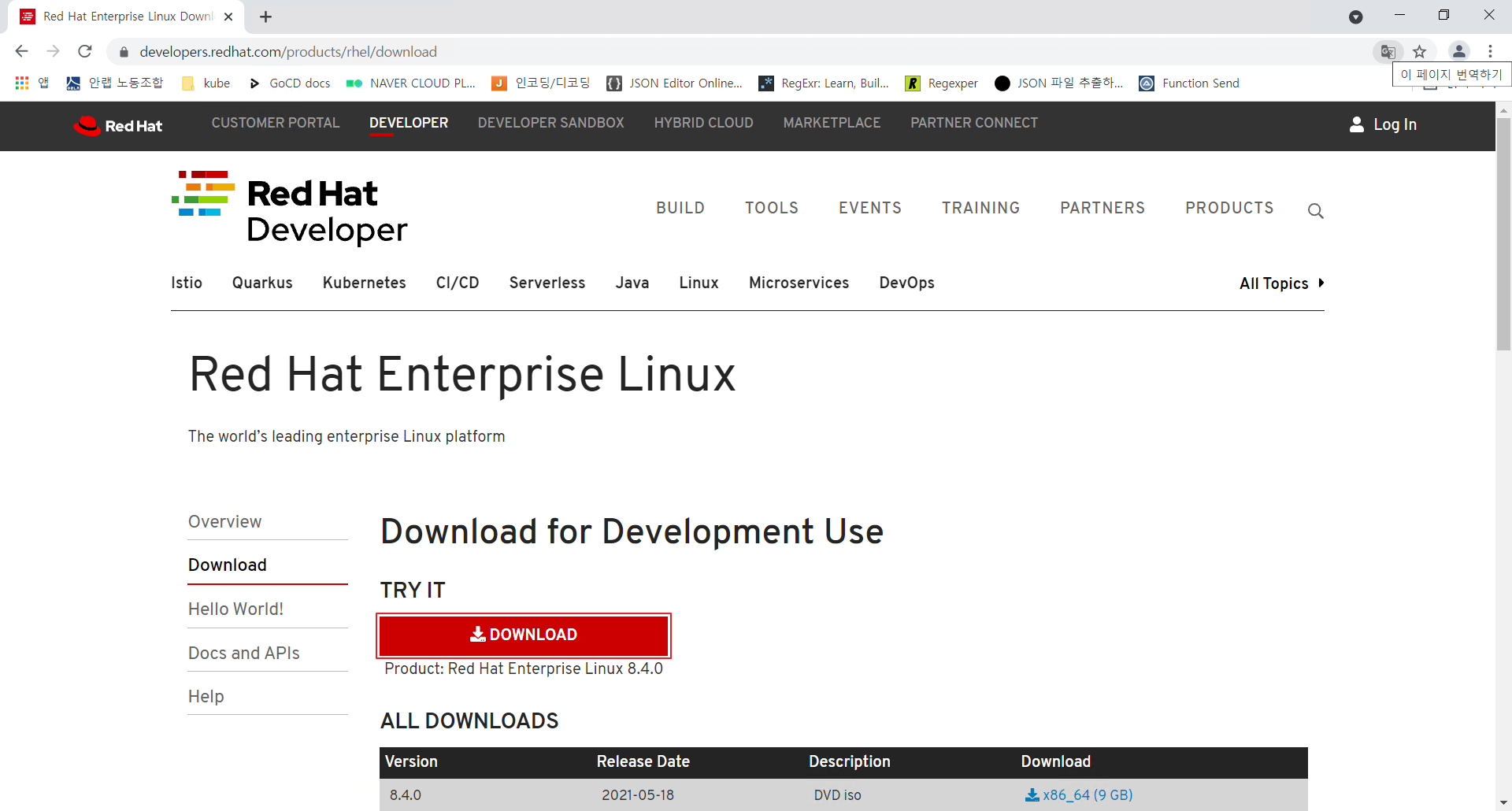Open TRAINING navigation menu
The image size is (1512, 811).
pyautogui.click(x=981, y=208)
